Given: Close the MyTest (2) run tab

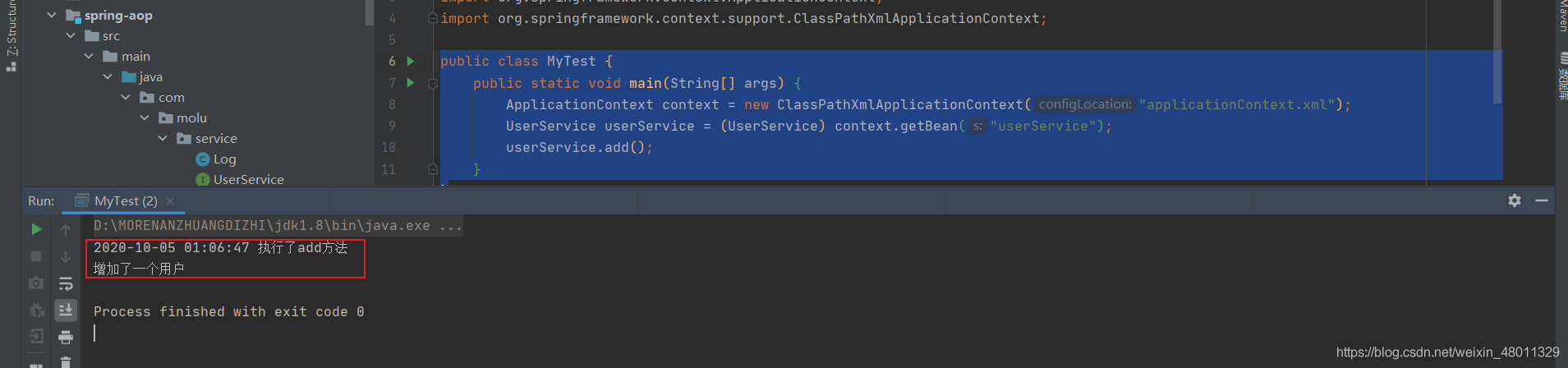Looking at the screenshot, I should [x=170, y=201].
